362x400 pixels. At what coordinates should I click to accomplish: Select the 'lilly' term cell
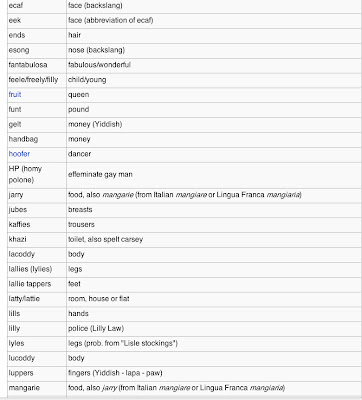tap(37, 329)
